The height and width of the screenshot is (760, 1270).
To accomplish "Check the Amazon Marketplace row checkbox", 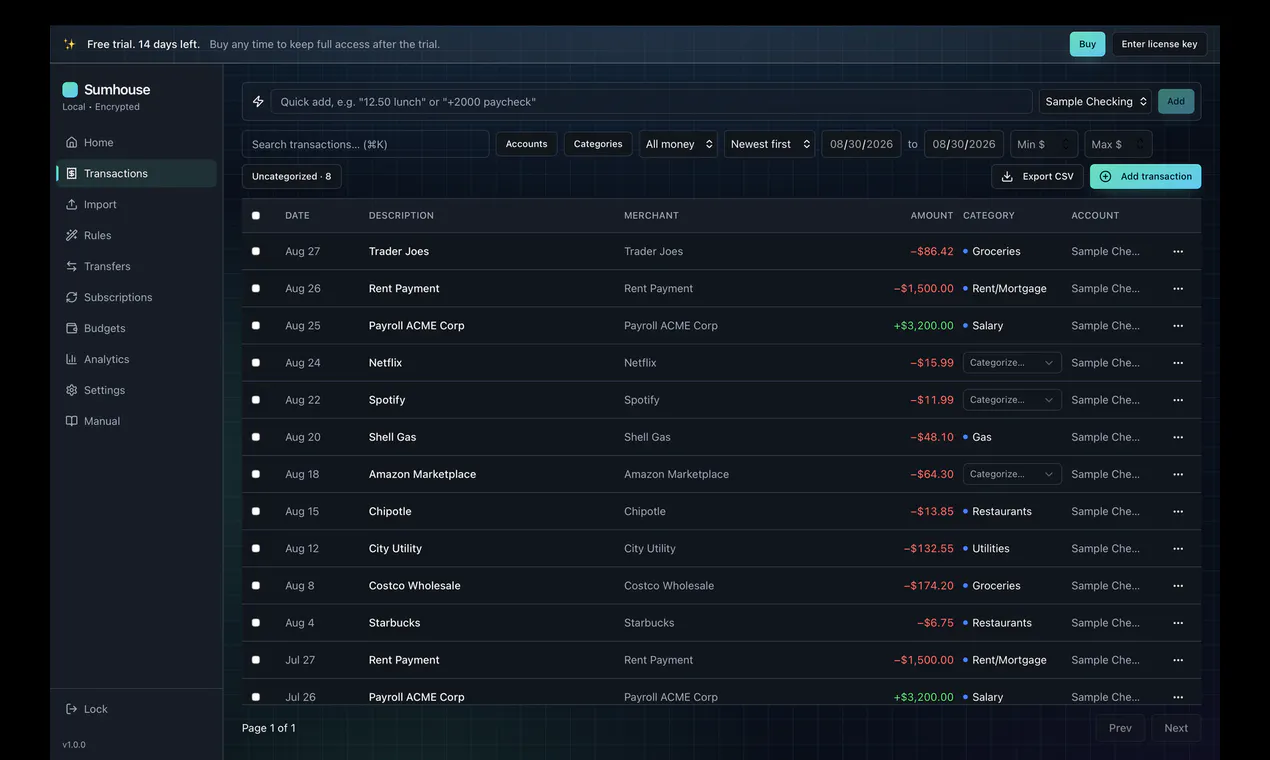I will point(256,474).
